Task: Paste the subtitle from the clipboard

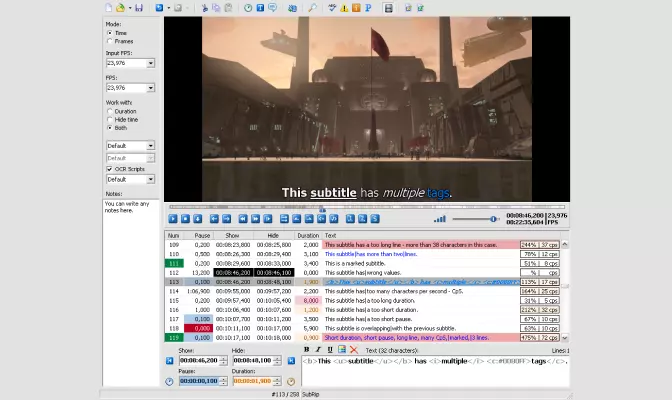Action: coord(228,8)
